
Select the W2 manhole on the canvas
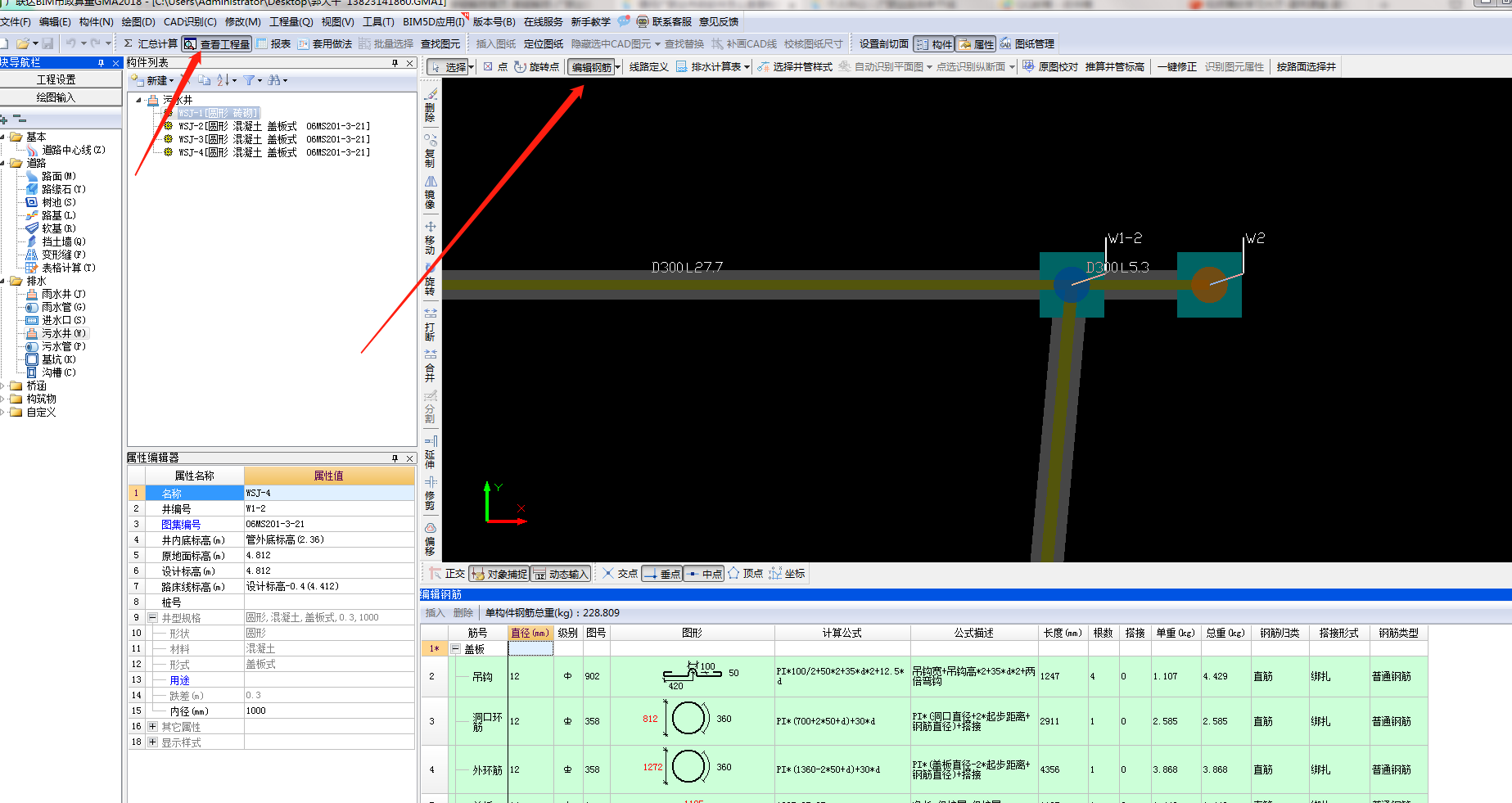coord(1209,285)
